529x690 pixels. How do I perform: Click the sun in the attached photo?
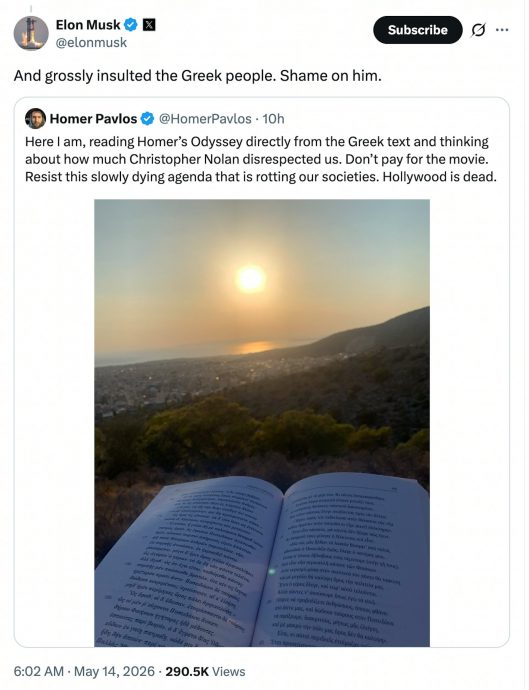tap(250, 279)
